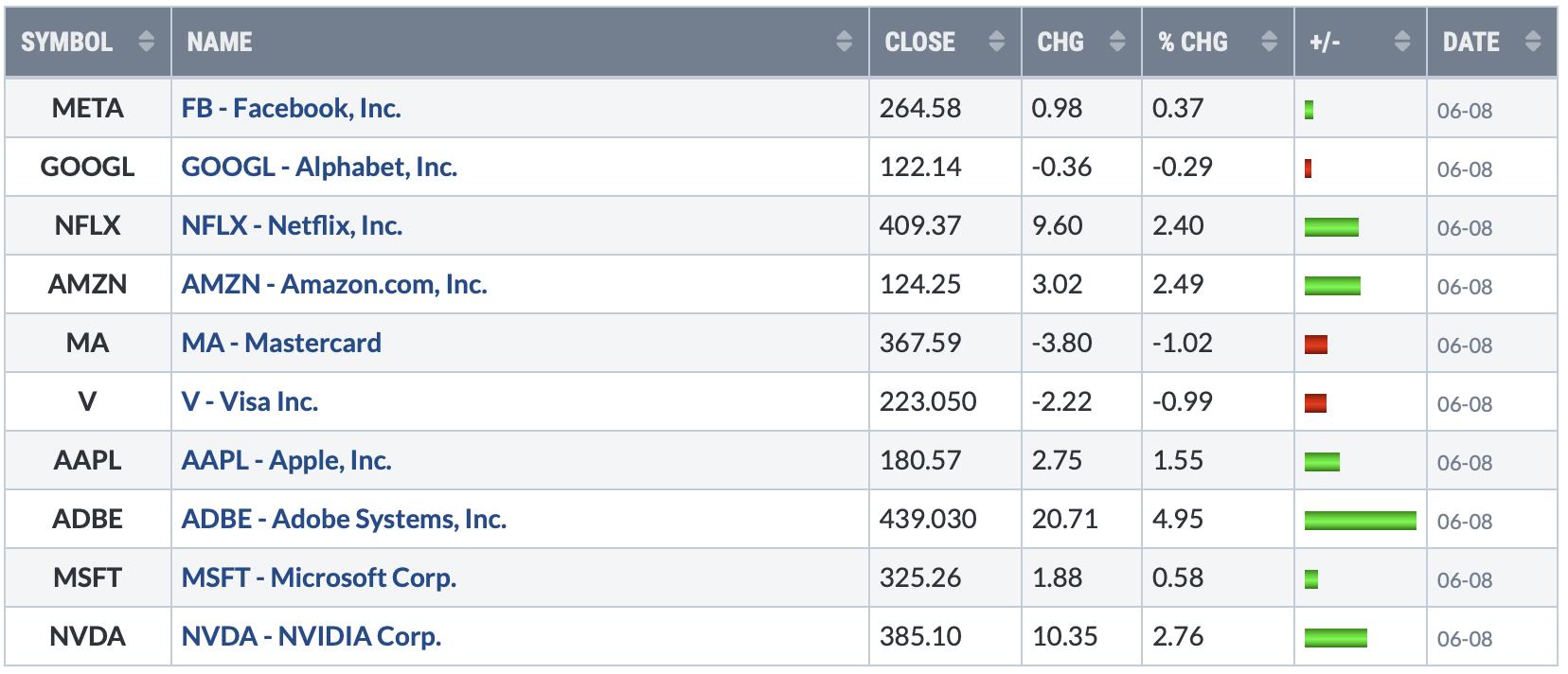1568x674 pixels.
Task: Select the NVDA symbol cell
Action: click(87, 636)
